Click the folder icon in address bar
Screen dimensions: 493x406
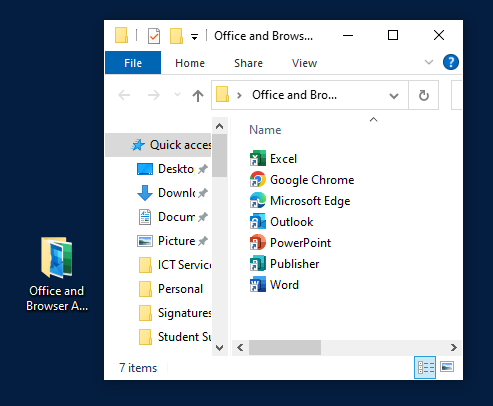[222, 94]
